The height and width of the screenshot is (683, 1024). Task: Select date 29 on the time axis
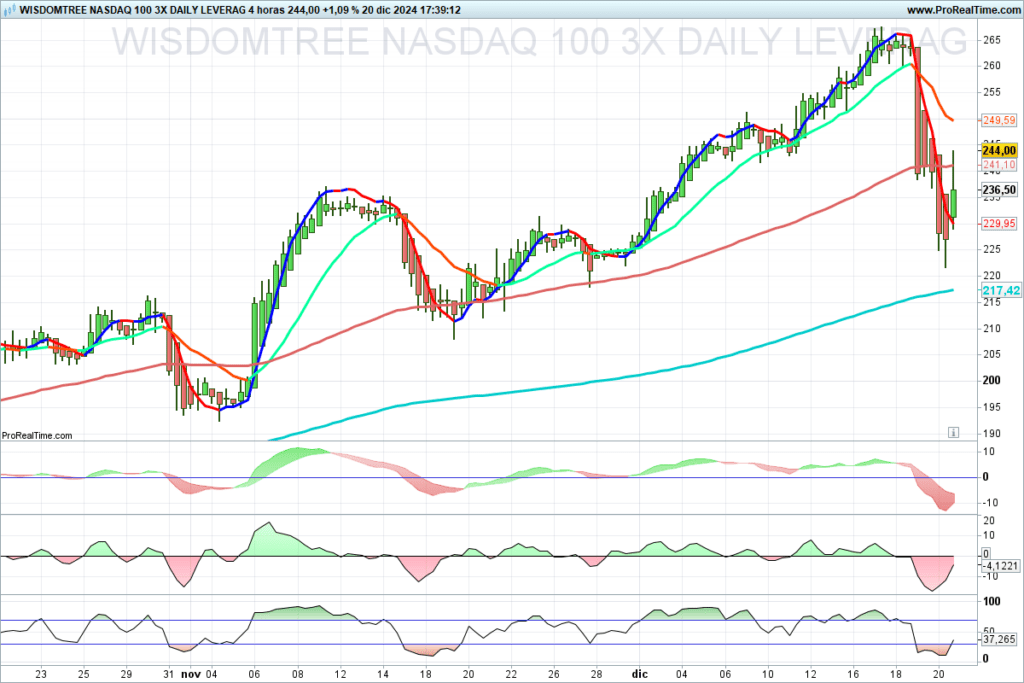tap(126, 674)
